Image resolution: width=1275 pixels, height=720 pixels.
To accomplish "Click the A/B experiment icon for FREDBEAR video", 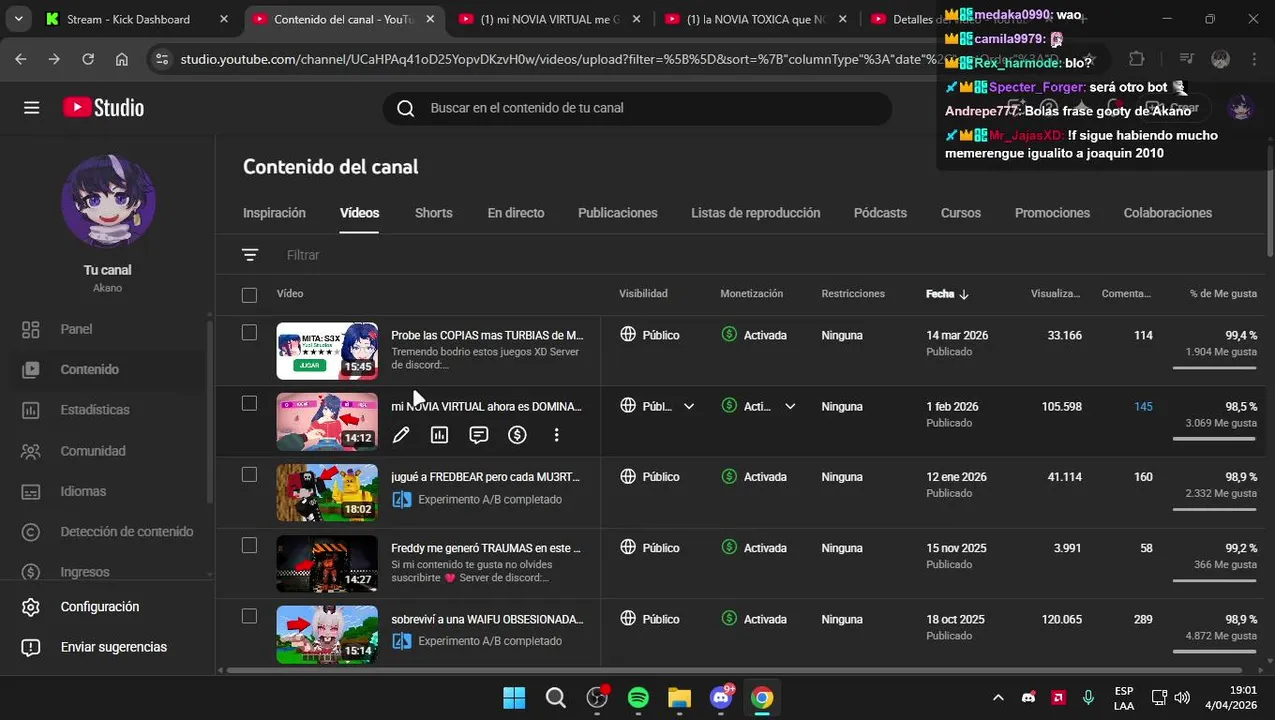I will [x=402, y=499].
